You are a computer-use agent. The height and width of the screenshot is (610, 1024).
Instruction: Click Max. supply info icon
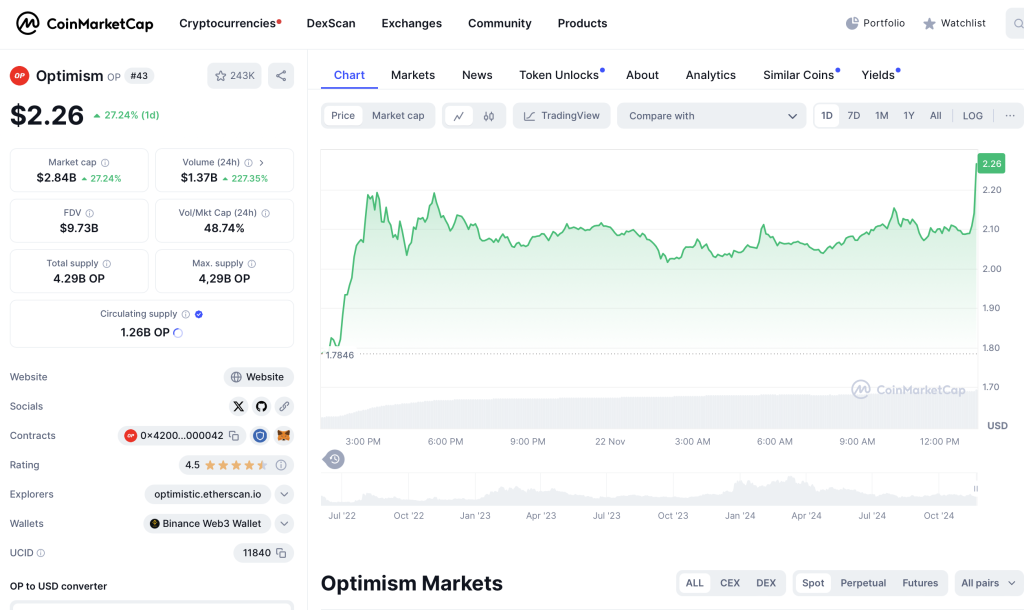[251, 264]
